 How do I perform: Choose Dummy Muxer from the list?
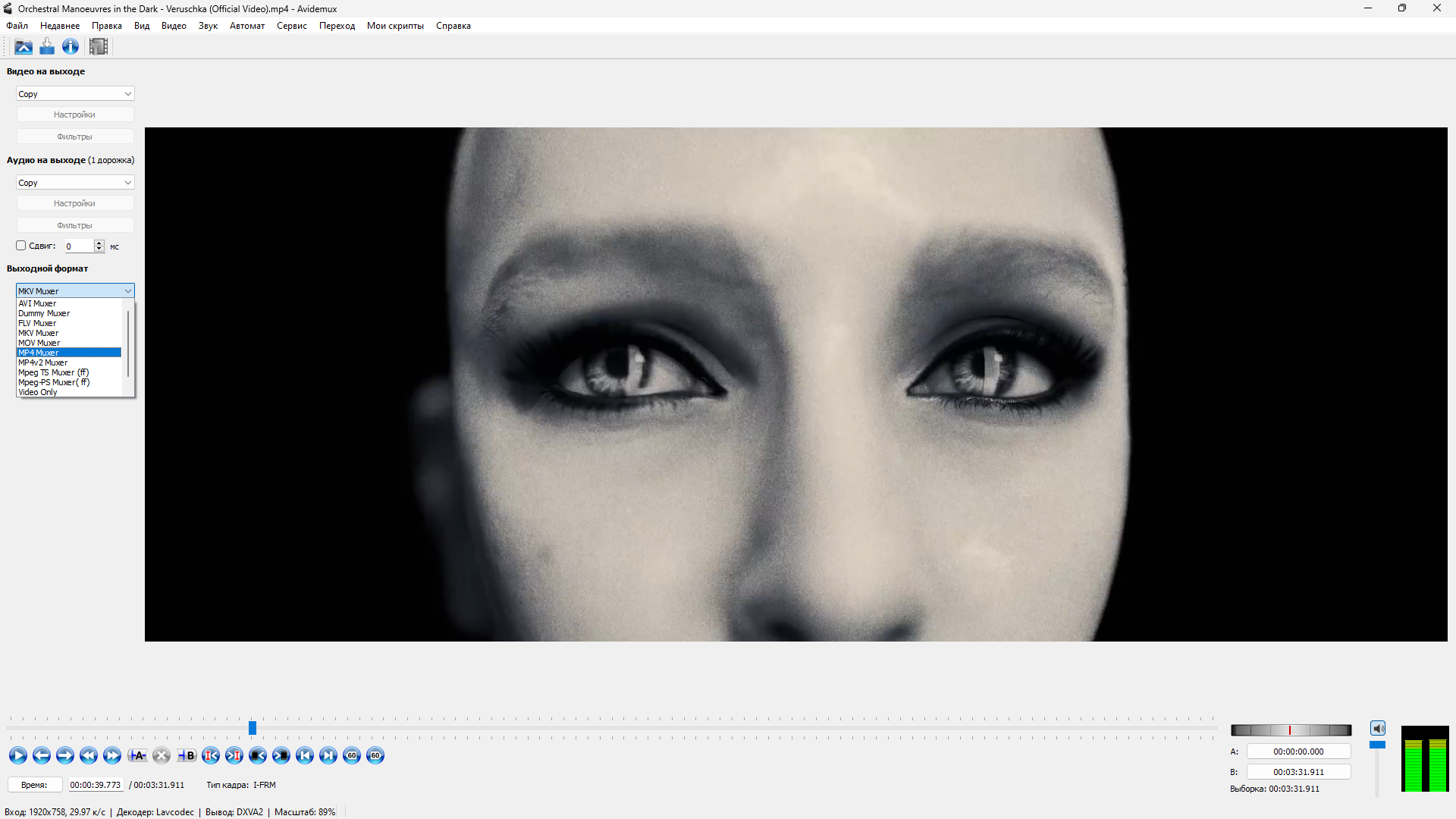click(69, 313)
